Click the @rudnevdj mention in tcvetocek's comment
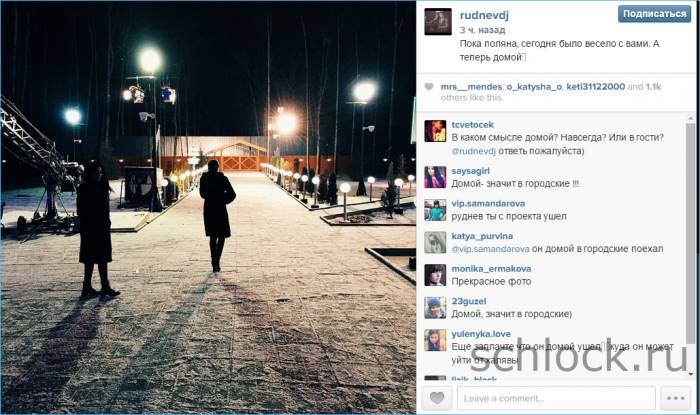 [474, 151]
